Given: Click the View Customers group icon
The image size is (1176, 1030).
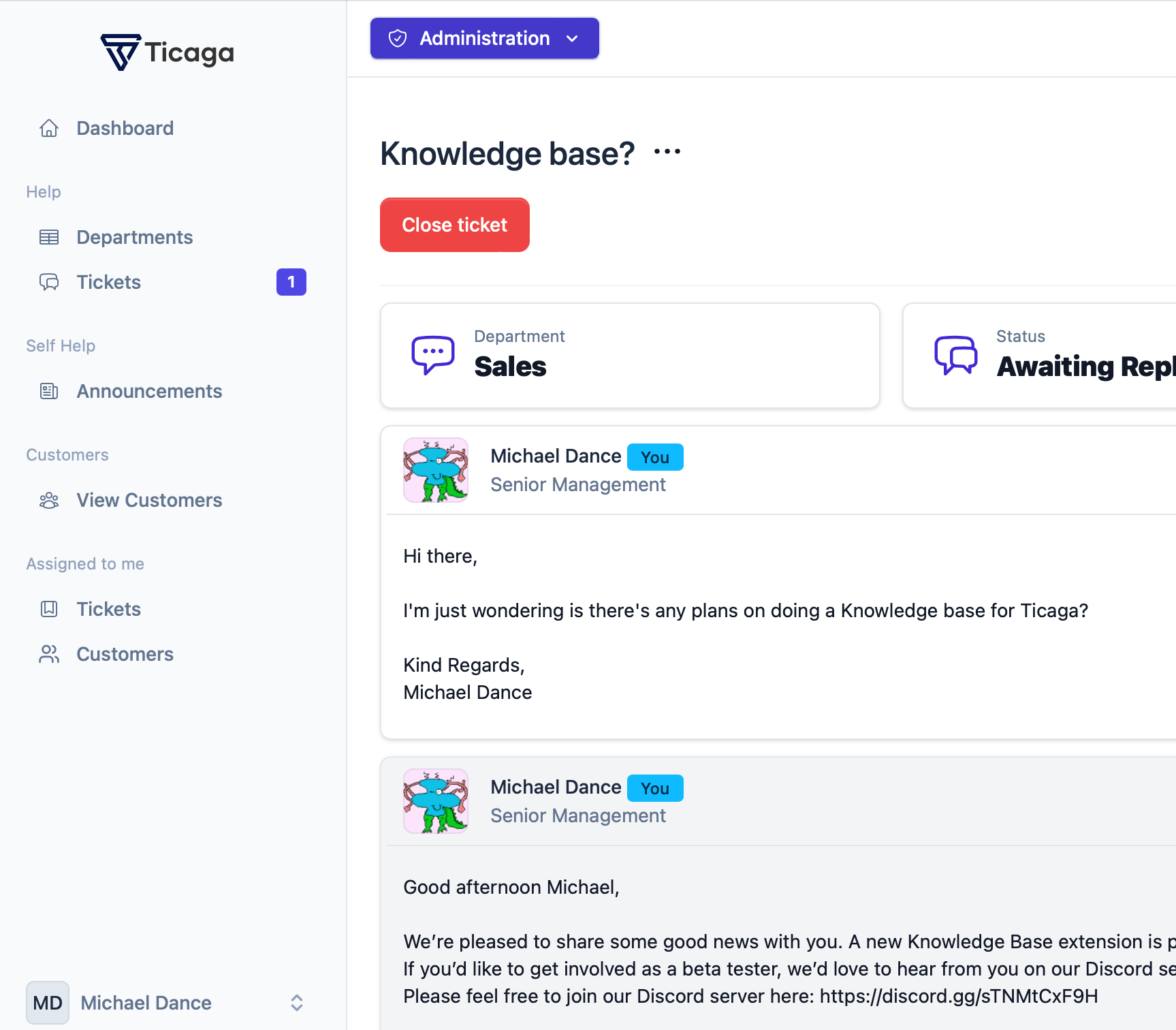Looking at the screenshot, I should coord(49,500).
